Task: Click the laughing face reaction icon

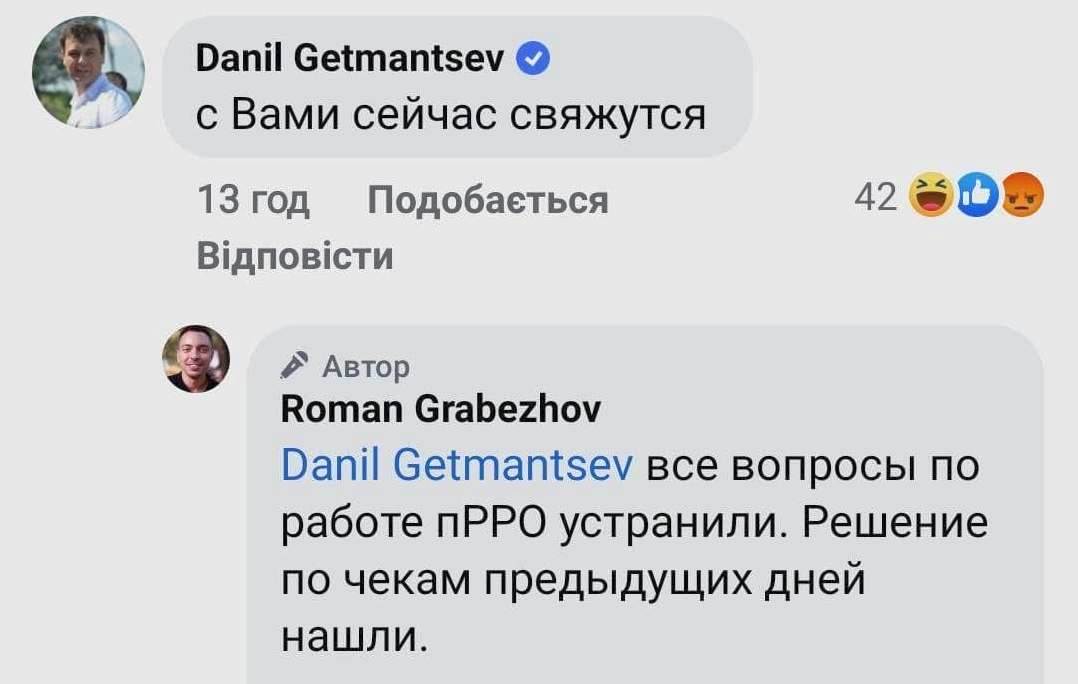Action: coord(931,195)
